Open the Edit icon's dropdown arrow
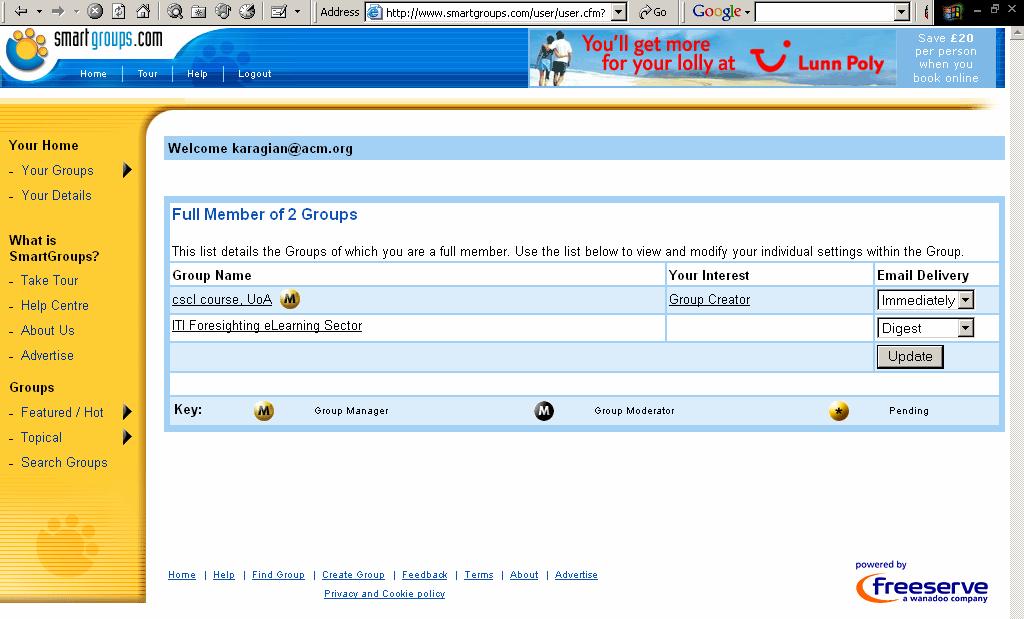The height and width of the screenshot is (619, 1024). point(297,11)
